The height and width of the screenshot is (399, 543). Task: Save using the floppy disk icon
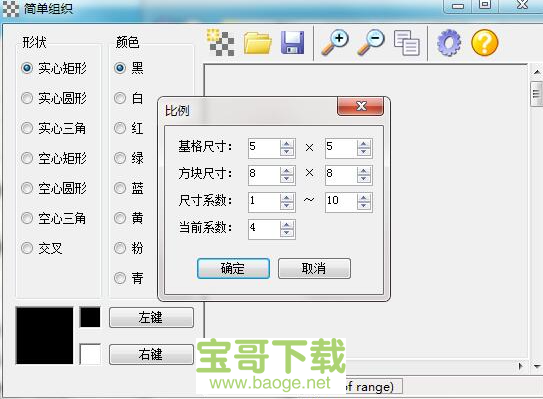pos(293,43)
